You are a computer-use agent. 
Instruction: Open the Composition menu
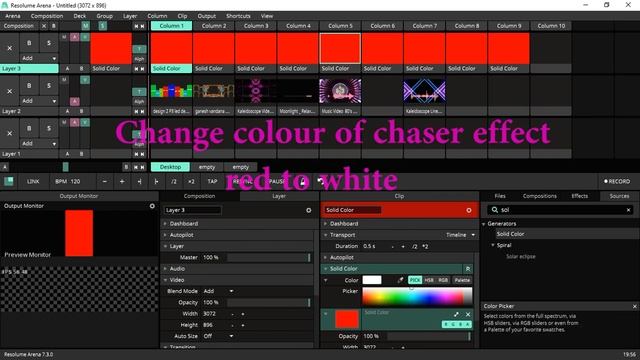click(47, 16)
